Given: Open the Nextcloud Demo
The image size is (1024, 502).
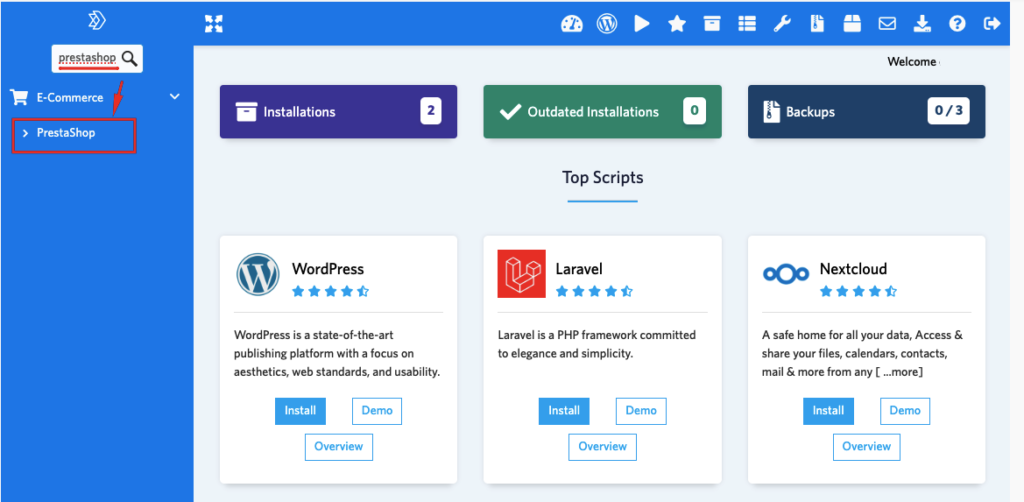Looking at the screenshot, I should click(x=905, y=411).
